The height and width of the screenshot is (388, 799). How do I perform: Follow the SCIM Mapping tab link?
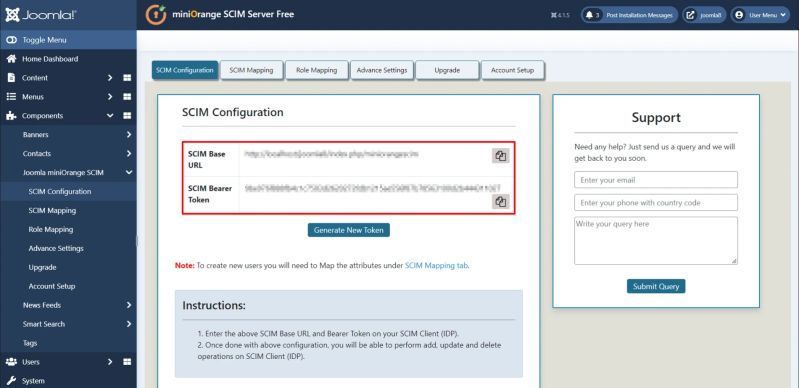coord(436,265)
